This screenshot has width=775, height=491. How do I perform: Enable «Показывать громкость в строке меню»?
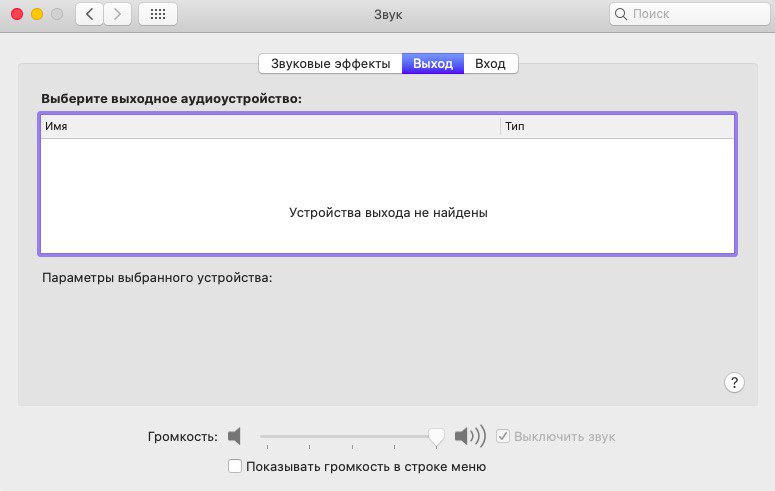[235, 466]
